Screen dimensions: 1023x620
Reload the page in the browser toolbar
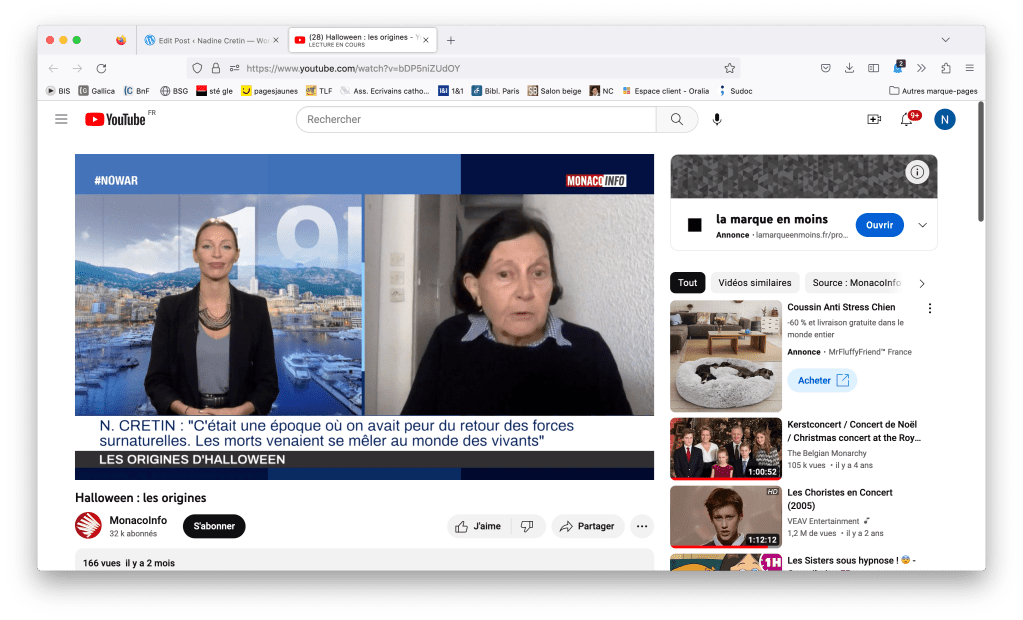click(101, 68)
